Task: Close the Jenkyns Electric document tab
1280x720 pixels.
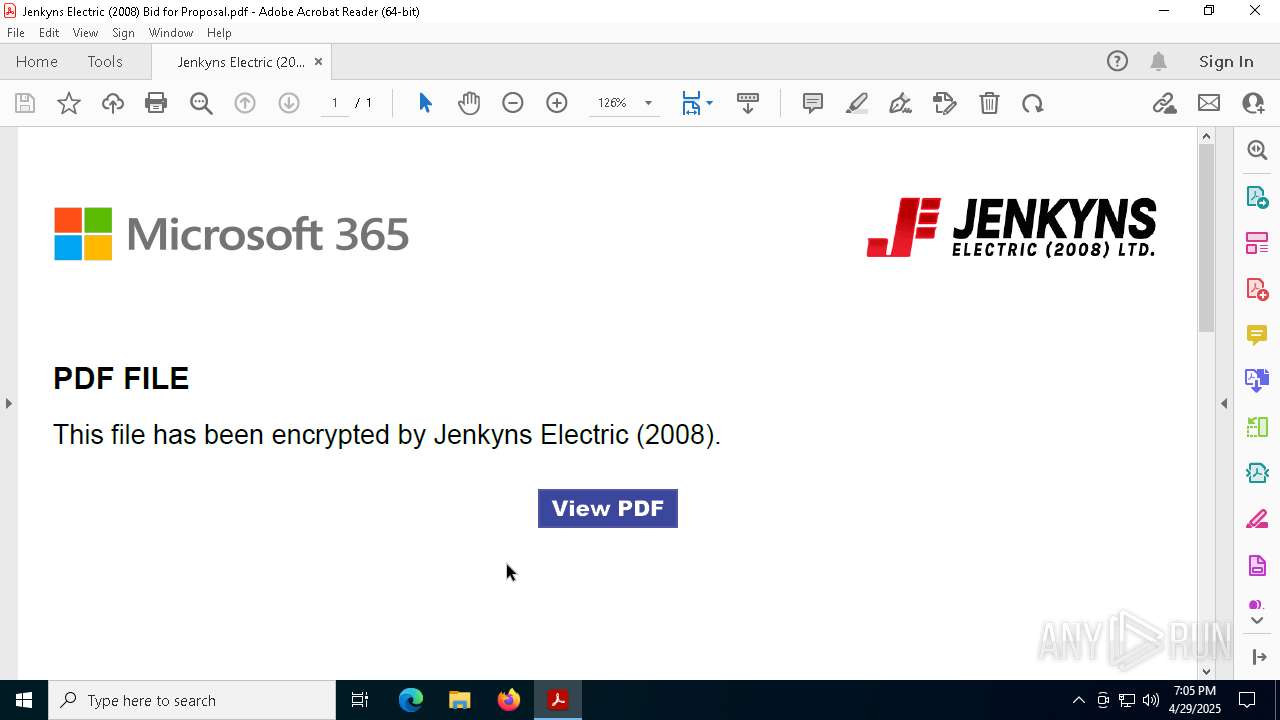Action: 318,62
